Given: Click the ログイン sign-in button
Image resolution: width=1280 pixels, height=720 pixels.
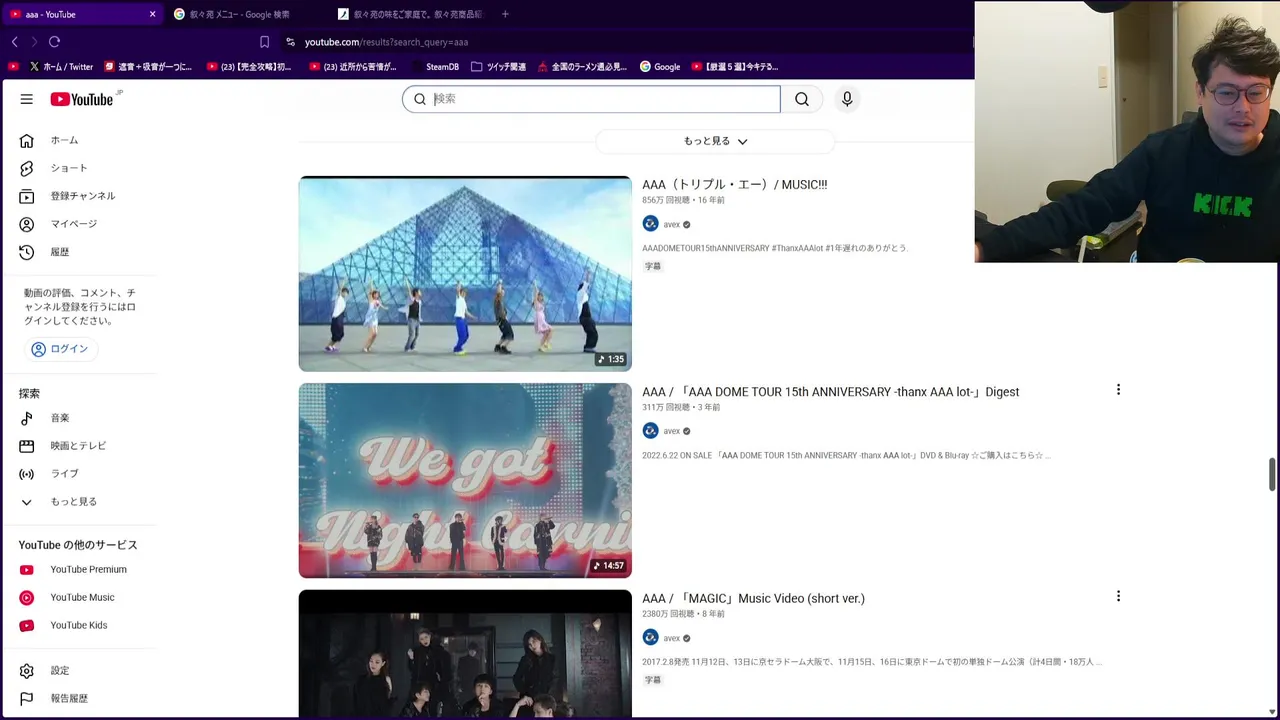Looking at the screenshot, I should coord(60,349).
